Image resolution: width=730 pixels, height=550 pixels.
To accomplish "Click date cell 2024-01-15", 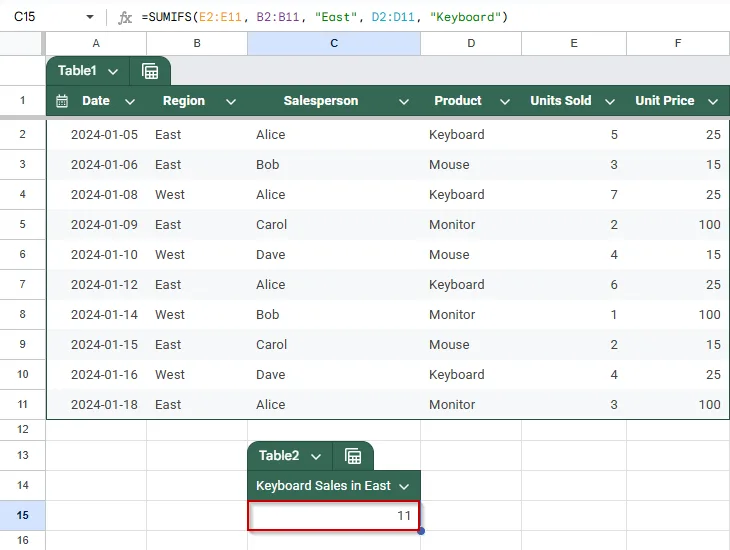I will click(x=96, y=345).
